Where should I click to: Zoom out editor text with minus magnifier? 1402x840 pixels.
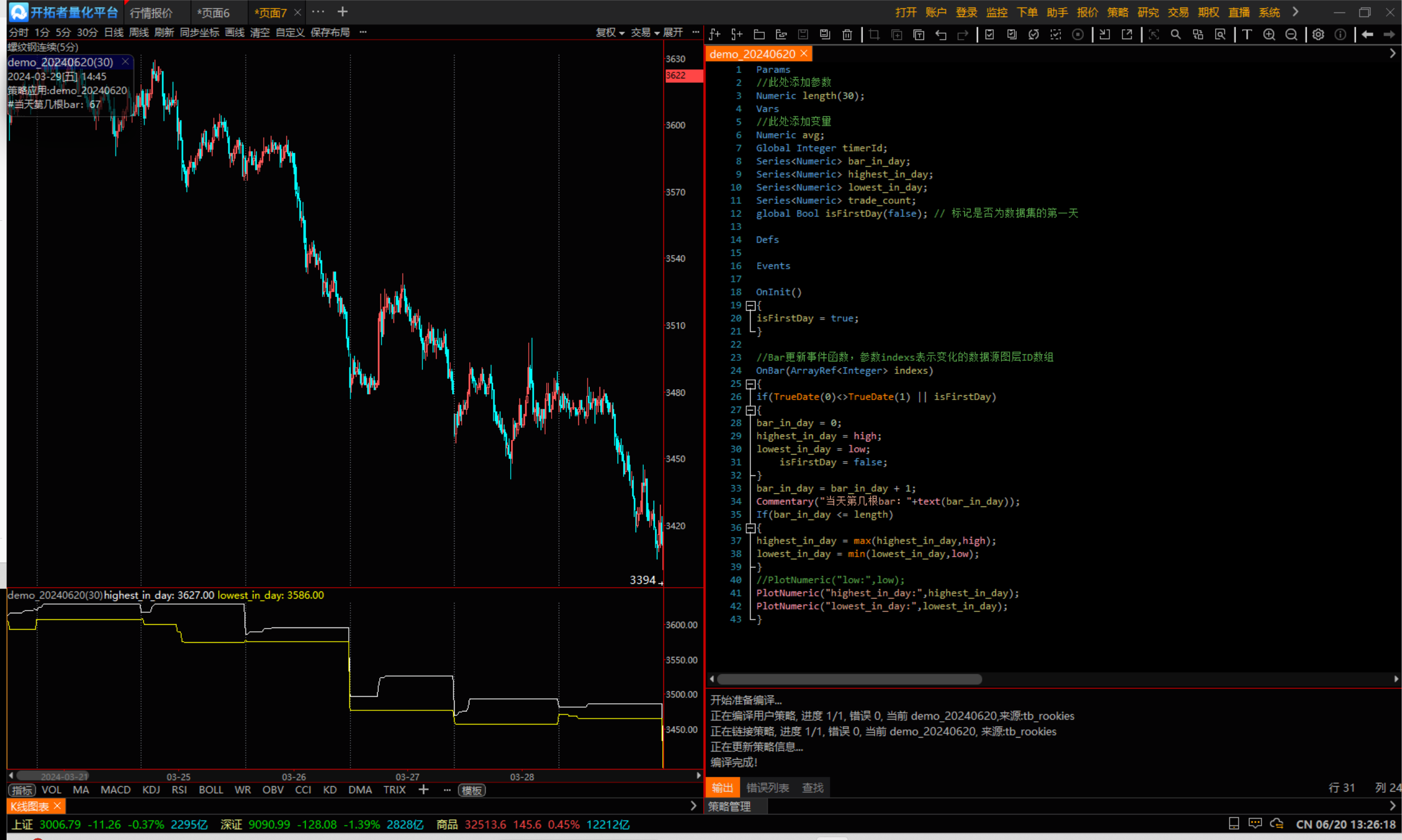(1291, 34)
